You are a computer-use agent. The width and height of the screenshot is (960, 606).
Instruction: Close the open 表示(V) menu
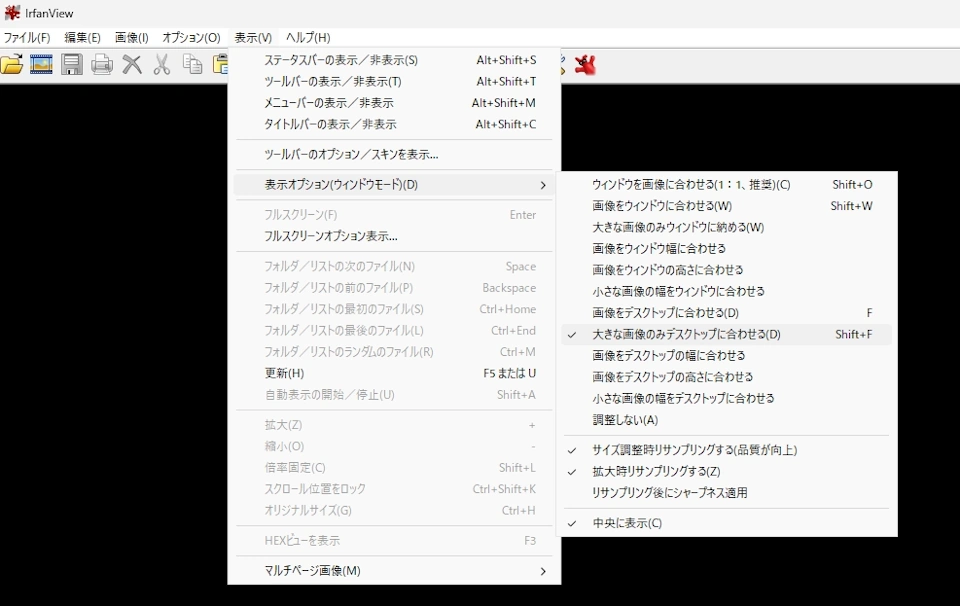pyautogui.click(x=253, y=37)
